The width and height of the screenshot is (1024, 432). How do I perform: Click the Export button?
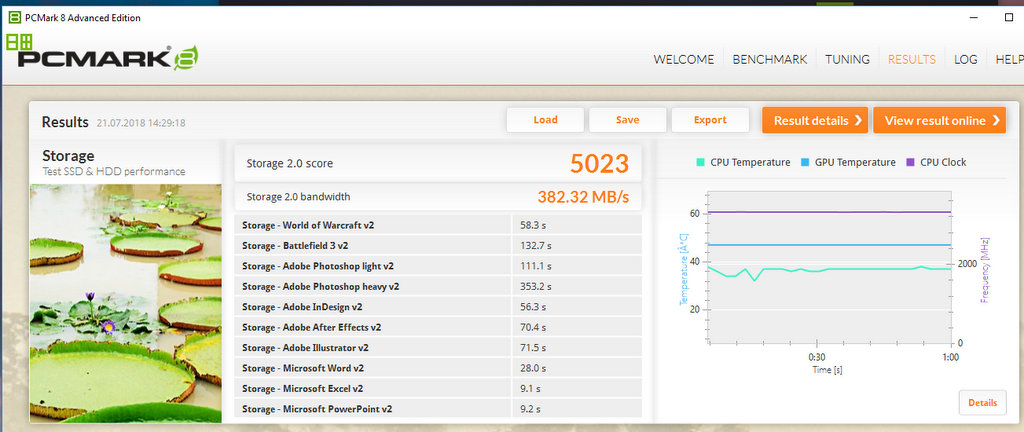(x=710, y=120)
